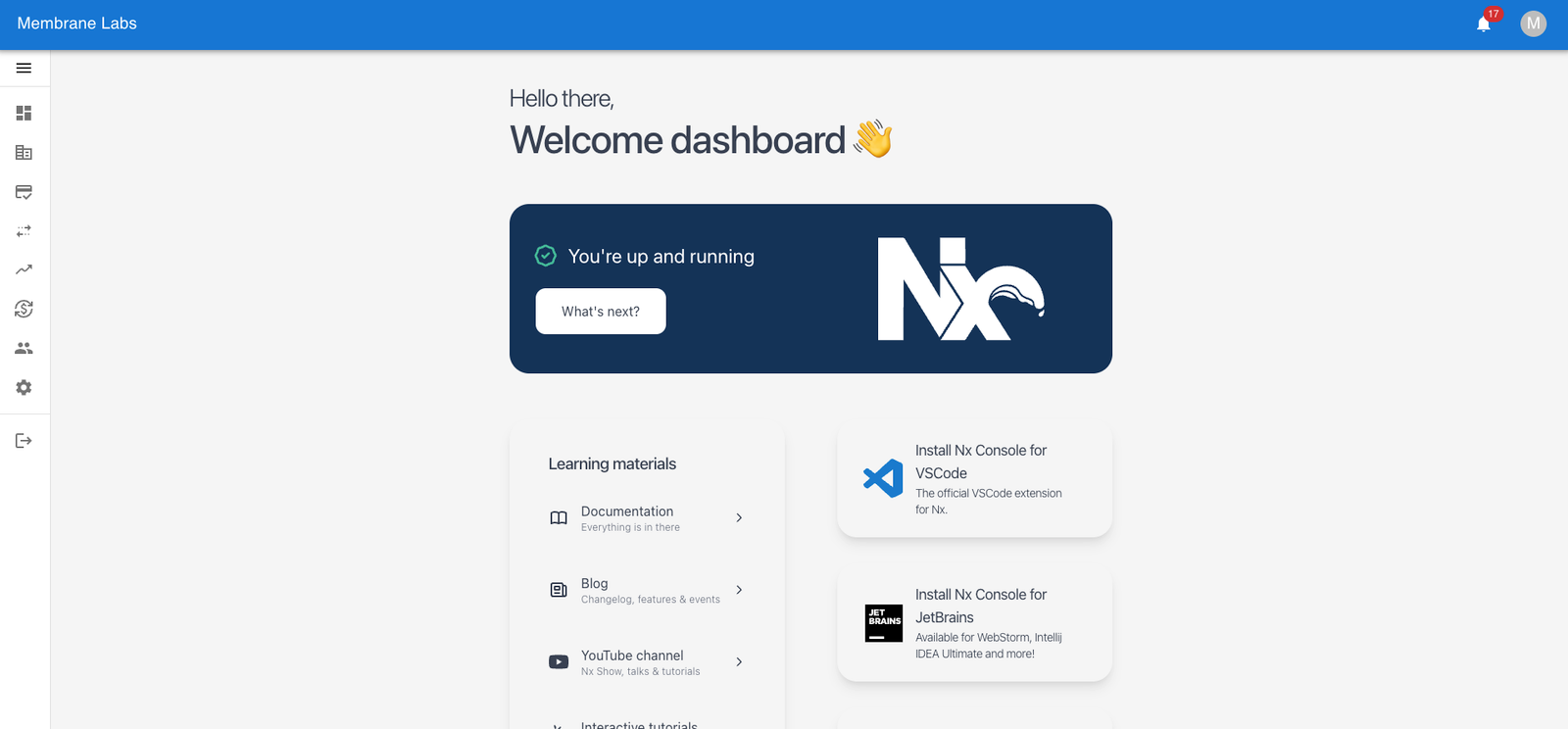Image resolution: width=1568 pixels, height=729 pixels.
Task: Open the currency exchange icon in sidebar
Action: tap(24, 309)
